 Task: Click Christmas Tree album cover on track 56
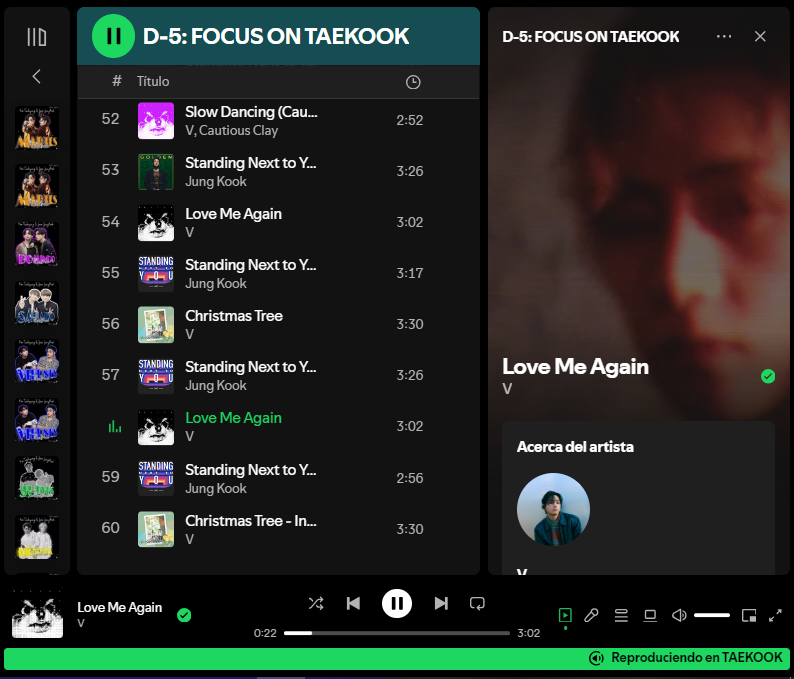pyautogui.click(x=156, y=325)
